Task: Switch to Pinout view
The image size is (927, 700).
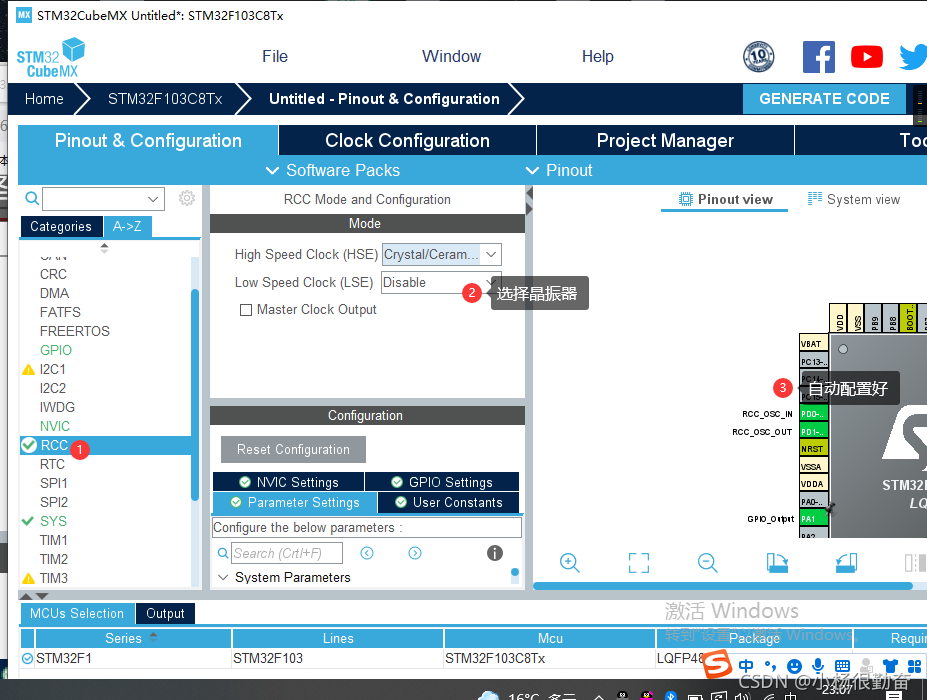Action: pyautogui.click(x=725, y=199)
